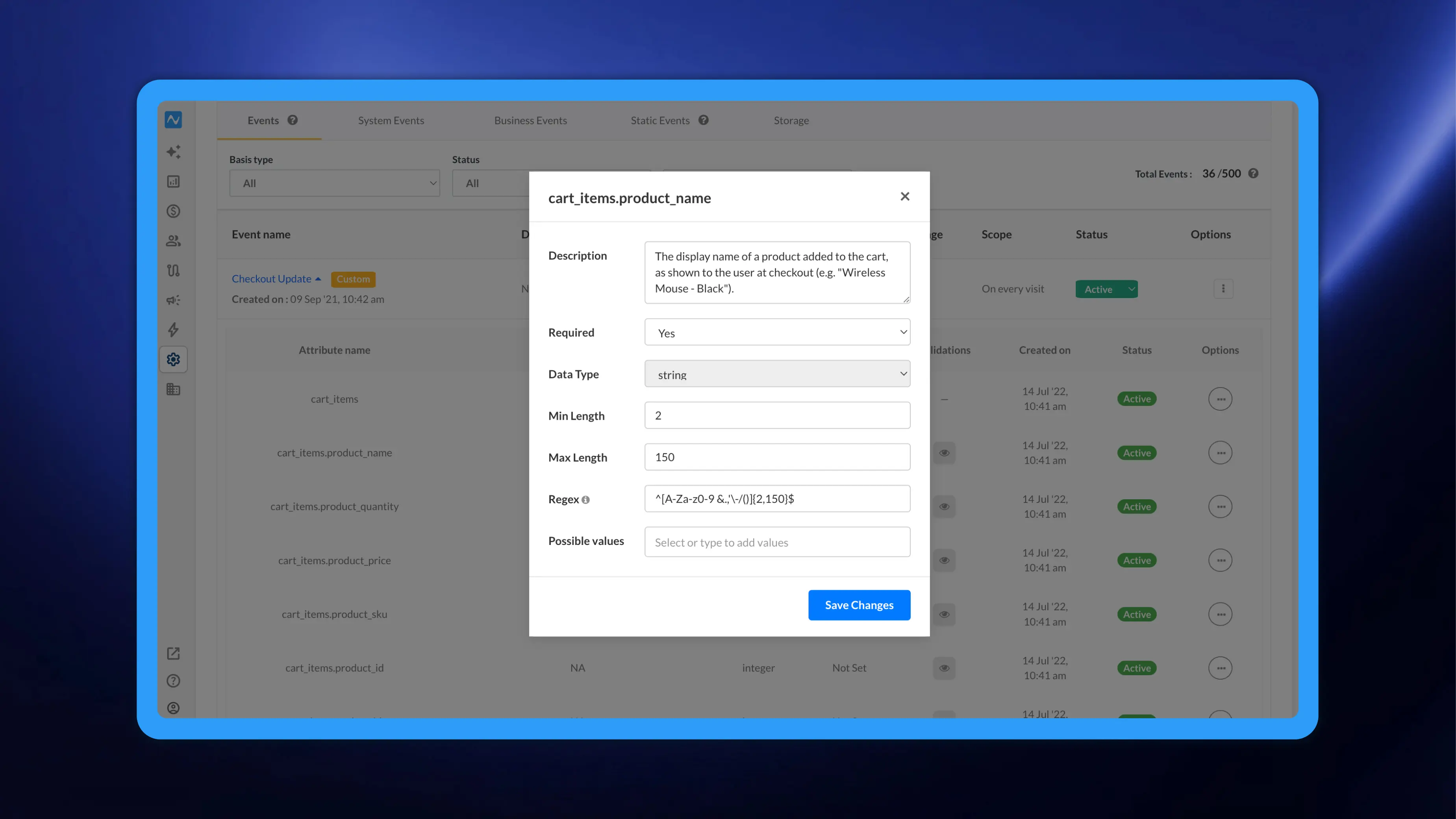Open the sparkle AI icon in sidebar

pos(174,152)
